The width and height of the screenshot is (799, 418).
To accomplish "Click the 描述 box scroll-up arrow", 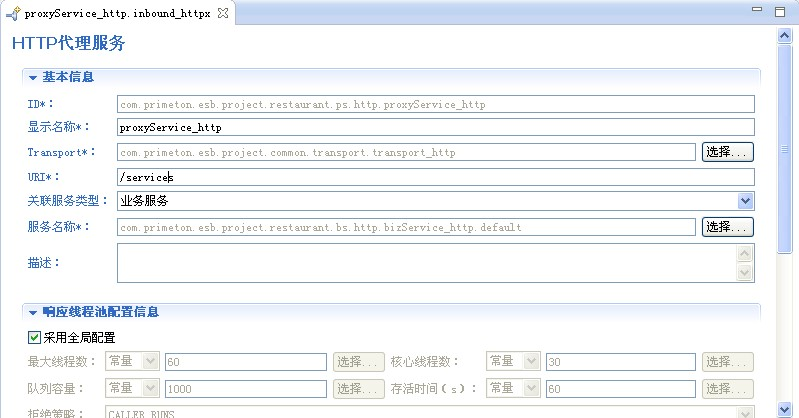I will [x=744, y=254].
